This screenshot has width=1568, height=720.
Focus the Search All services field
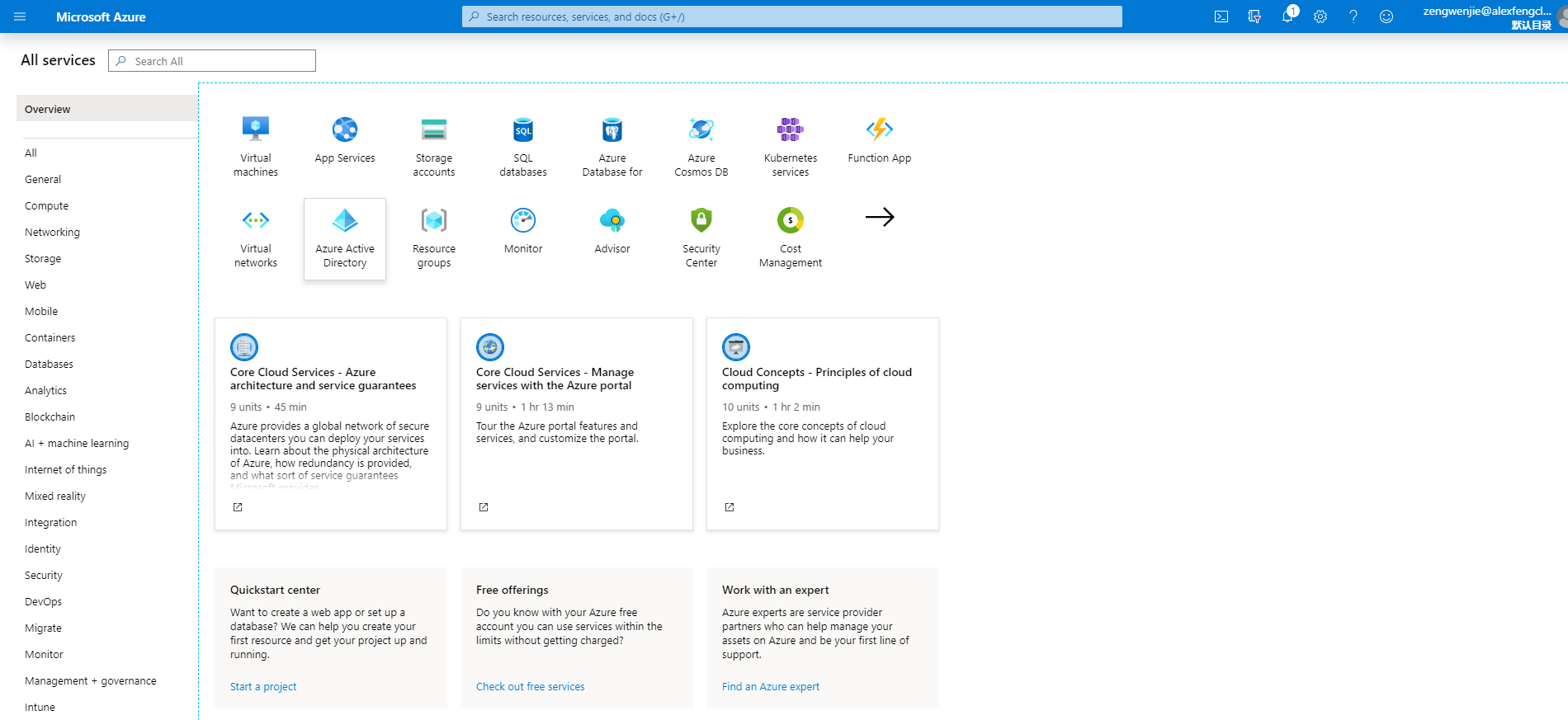coord(212,60)
